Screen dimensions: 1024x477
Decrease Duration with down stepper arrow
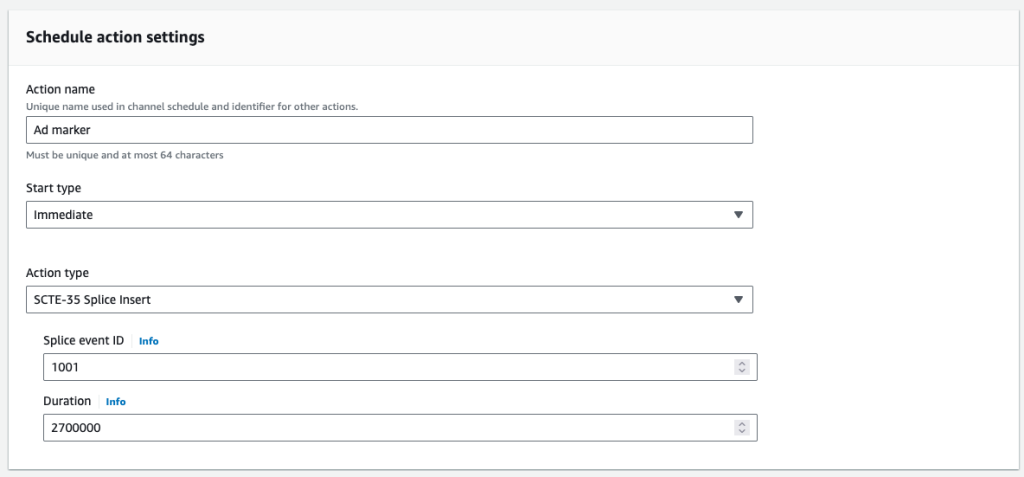click(x=741, y=432)
